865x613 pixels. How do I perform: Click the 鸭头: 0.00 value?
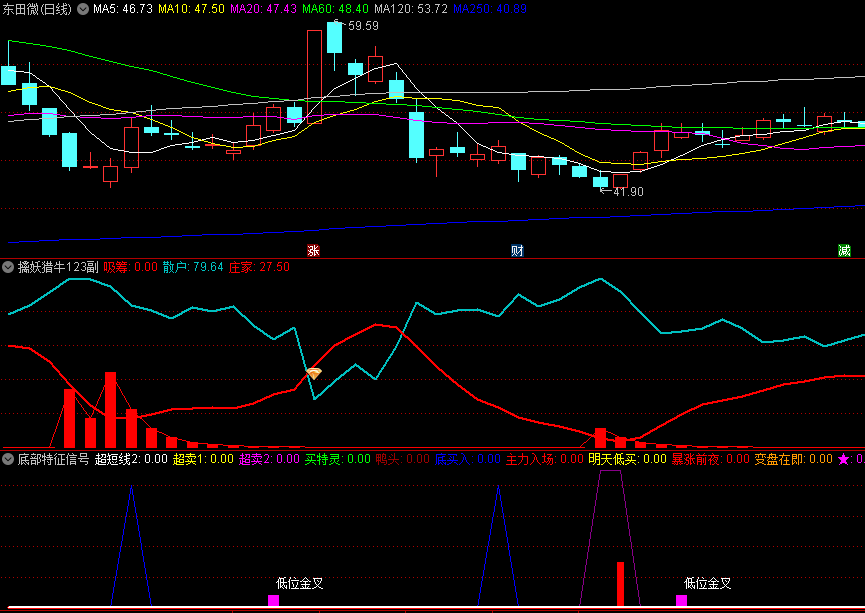tap(403, 459)
